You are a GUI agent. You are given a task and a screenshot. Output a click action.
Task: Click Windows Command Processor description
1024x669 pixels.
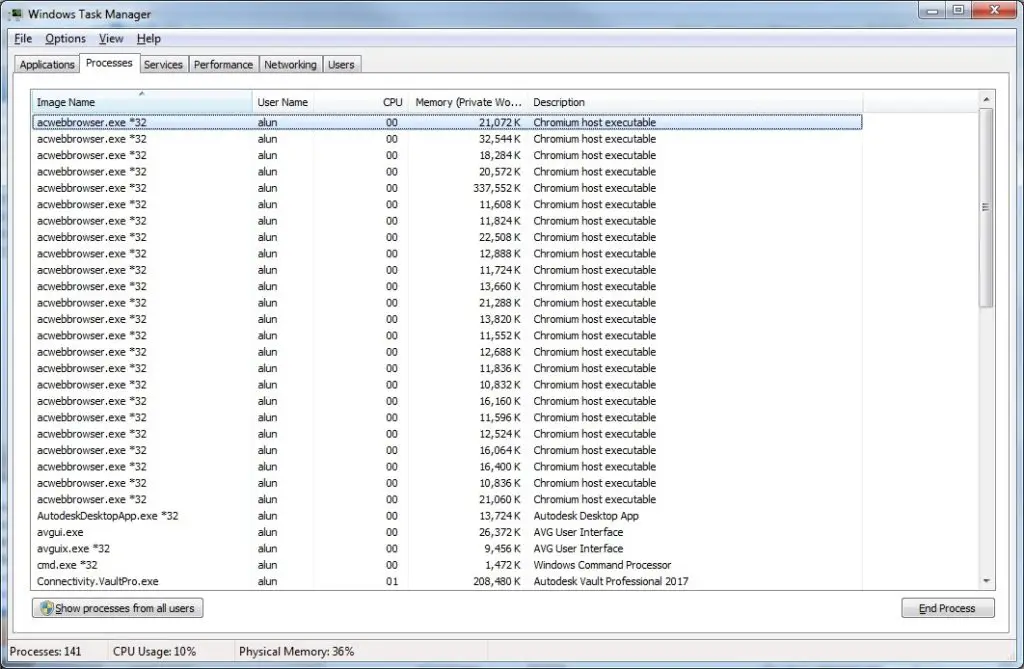coord(602,565)
